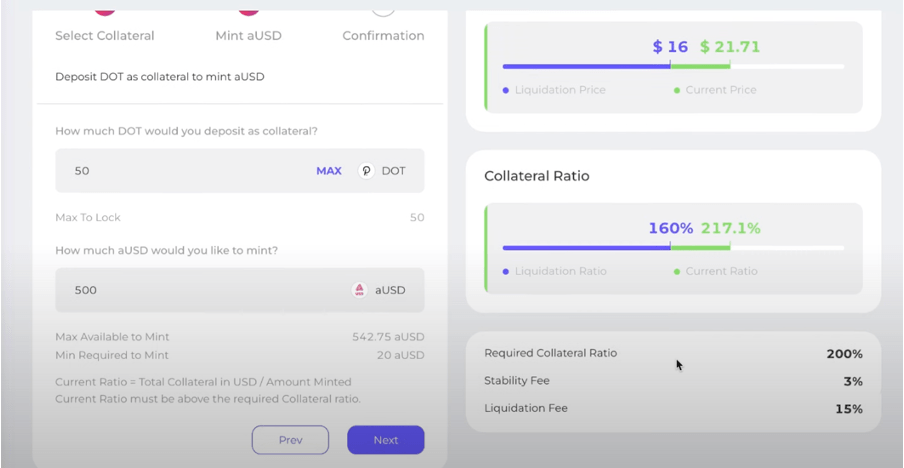Click the green Current Ratio legend dot
The height and width of the screenshot is (468, 904).
[x=677, y=271]
